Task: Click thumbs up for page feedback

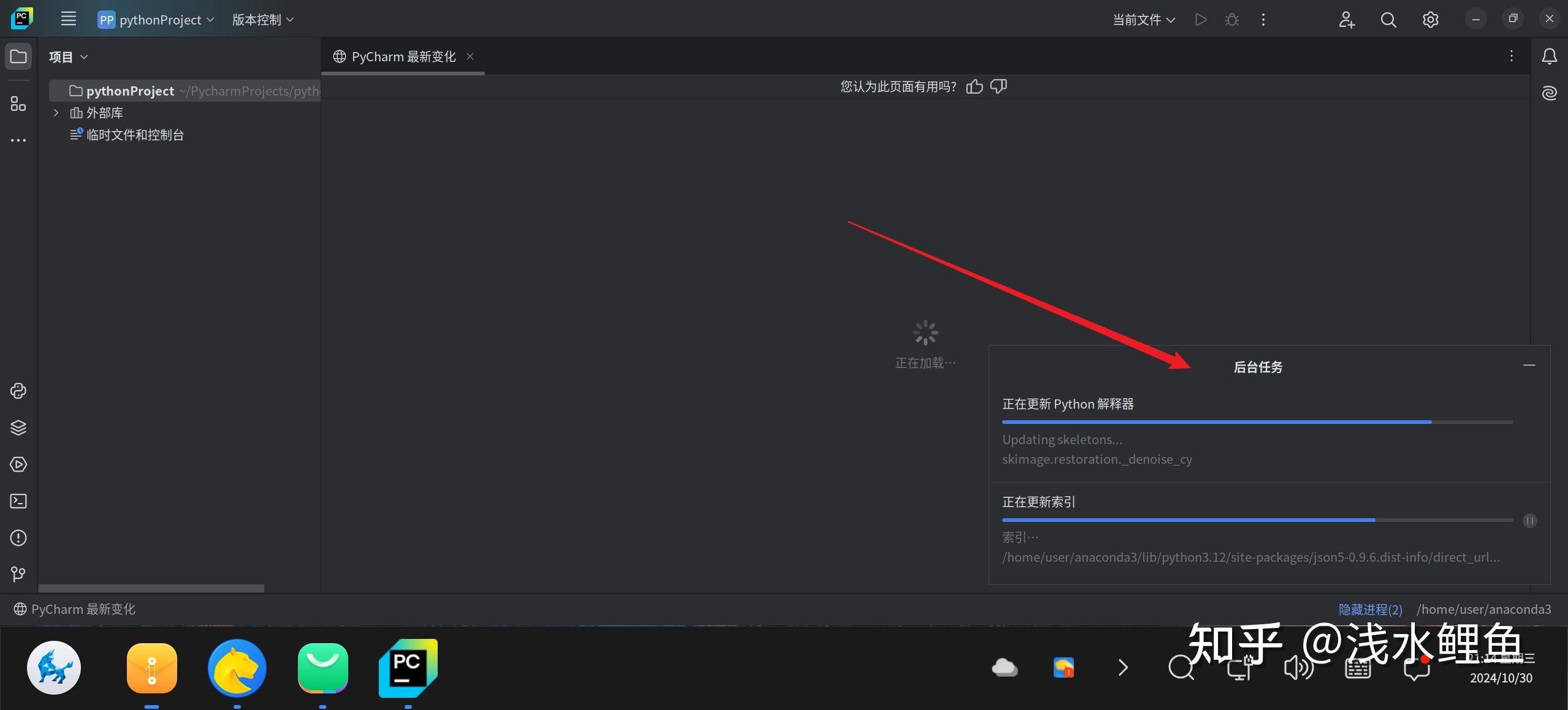Action: pyautogui.click(x=974, y=86)
